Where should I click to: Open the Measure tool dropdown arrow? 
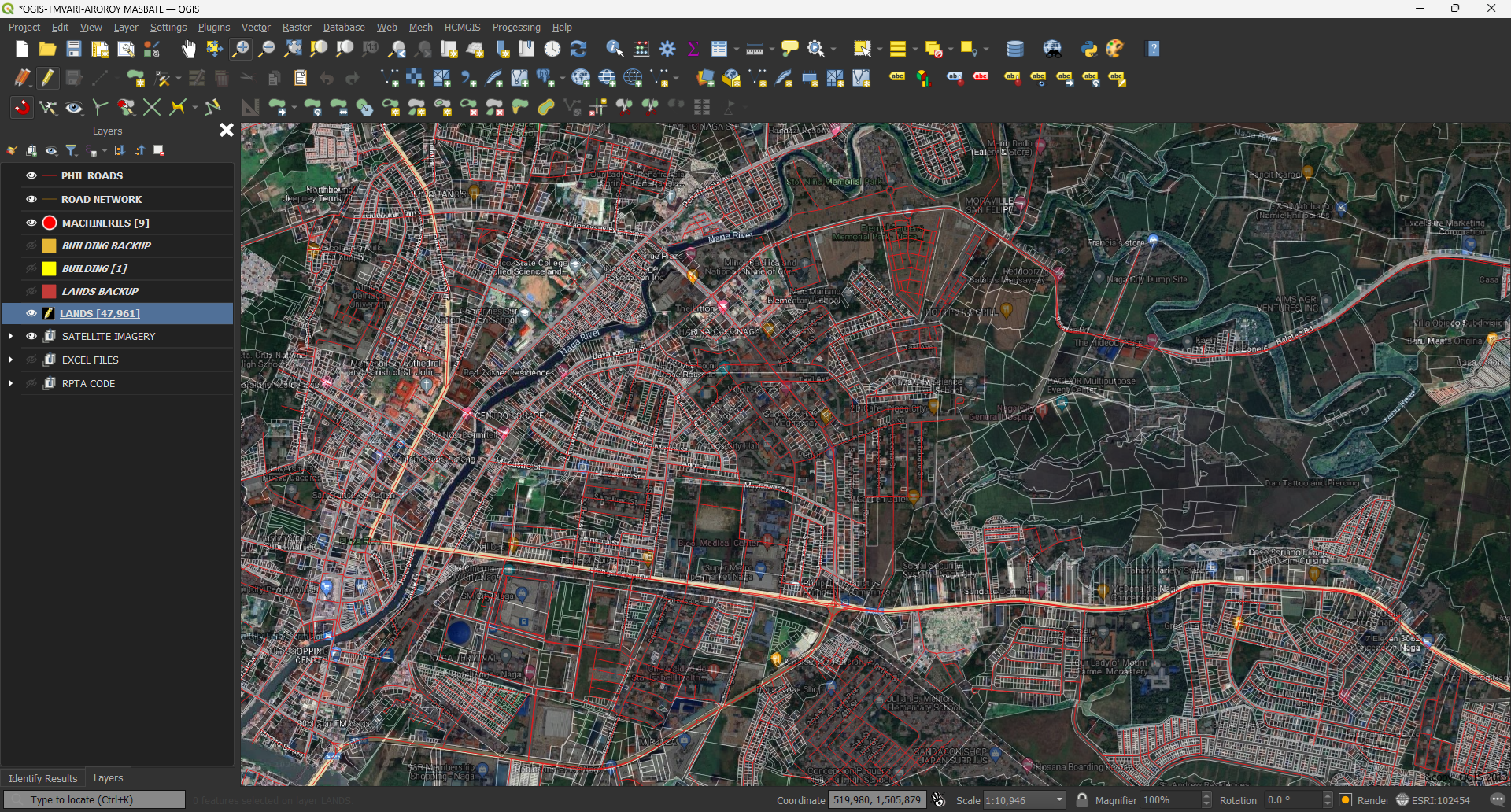tap(772, 49)
